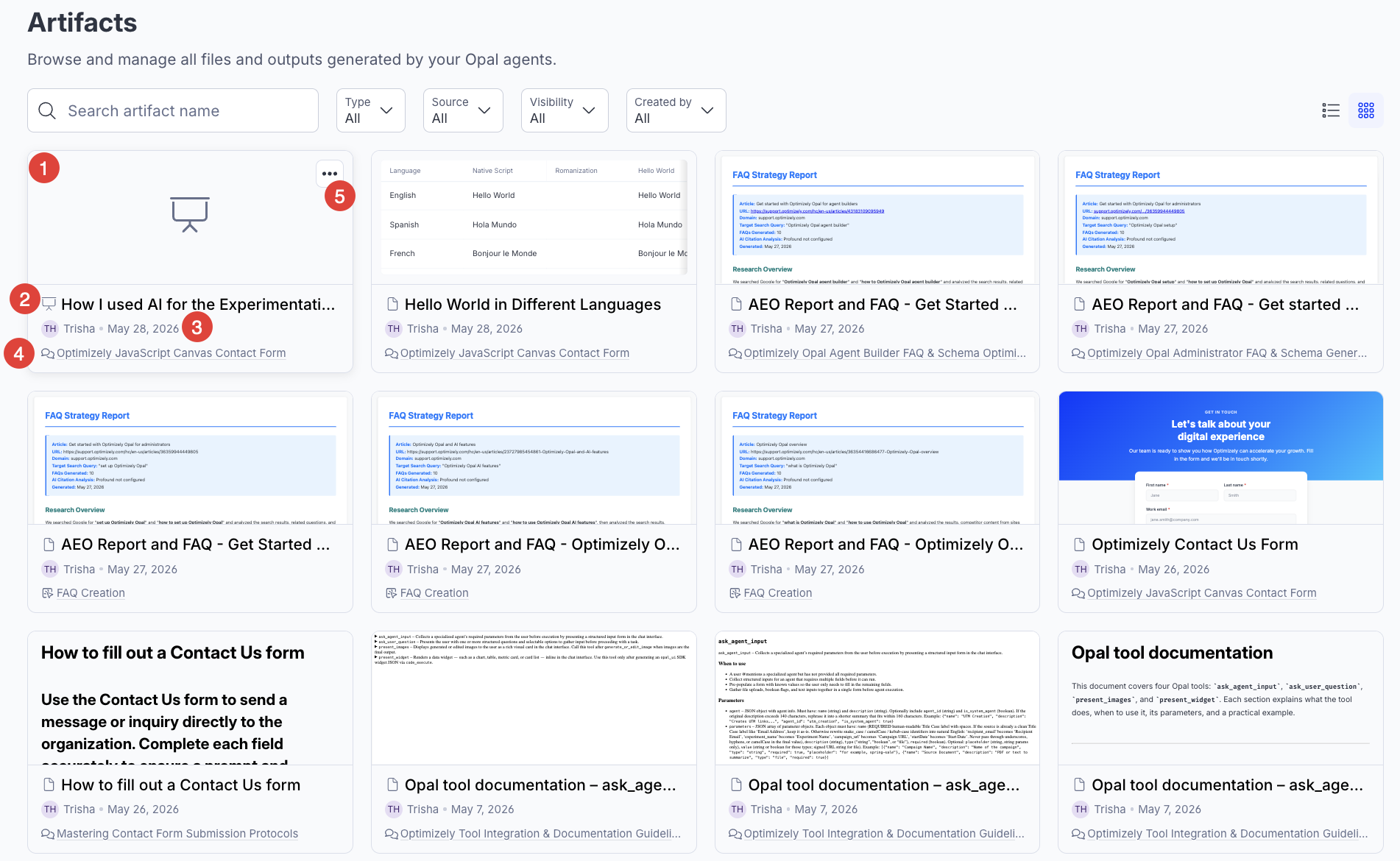
Task: Open 'How to fill out a Contact Us form' thumbnail preview
Action: pos(190,698)
